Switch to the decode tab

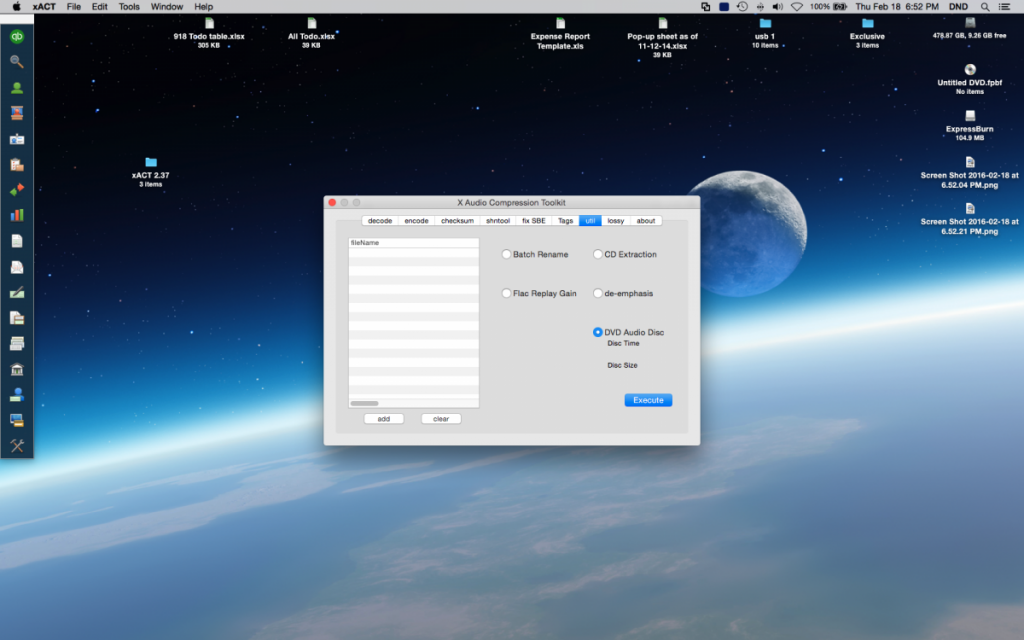pos(379,221)
